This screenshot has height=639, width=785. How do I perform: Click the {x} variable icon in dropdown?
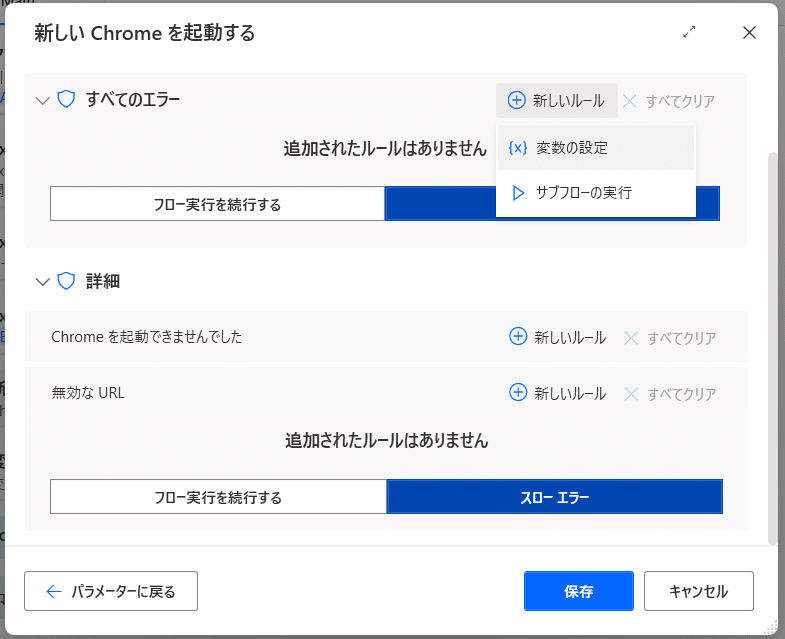518,148
